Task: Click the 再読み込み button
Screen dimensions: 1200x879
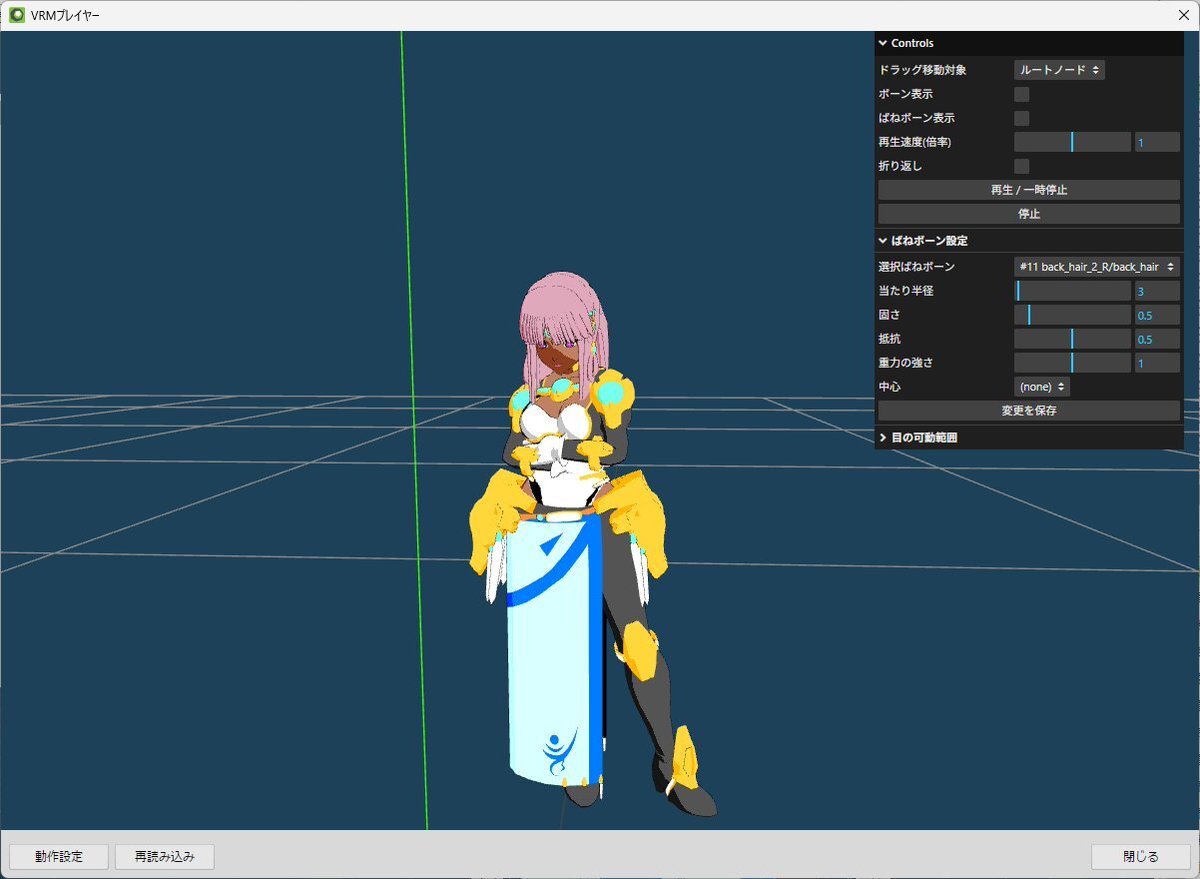Action: (165, 857)
